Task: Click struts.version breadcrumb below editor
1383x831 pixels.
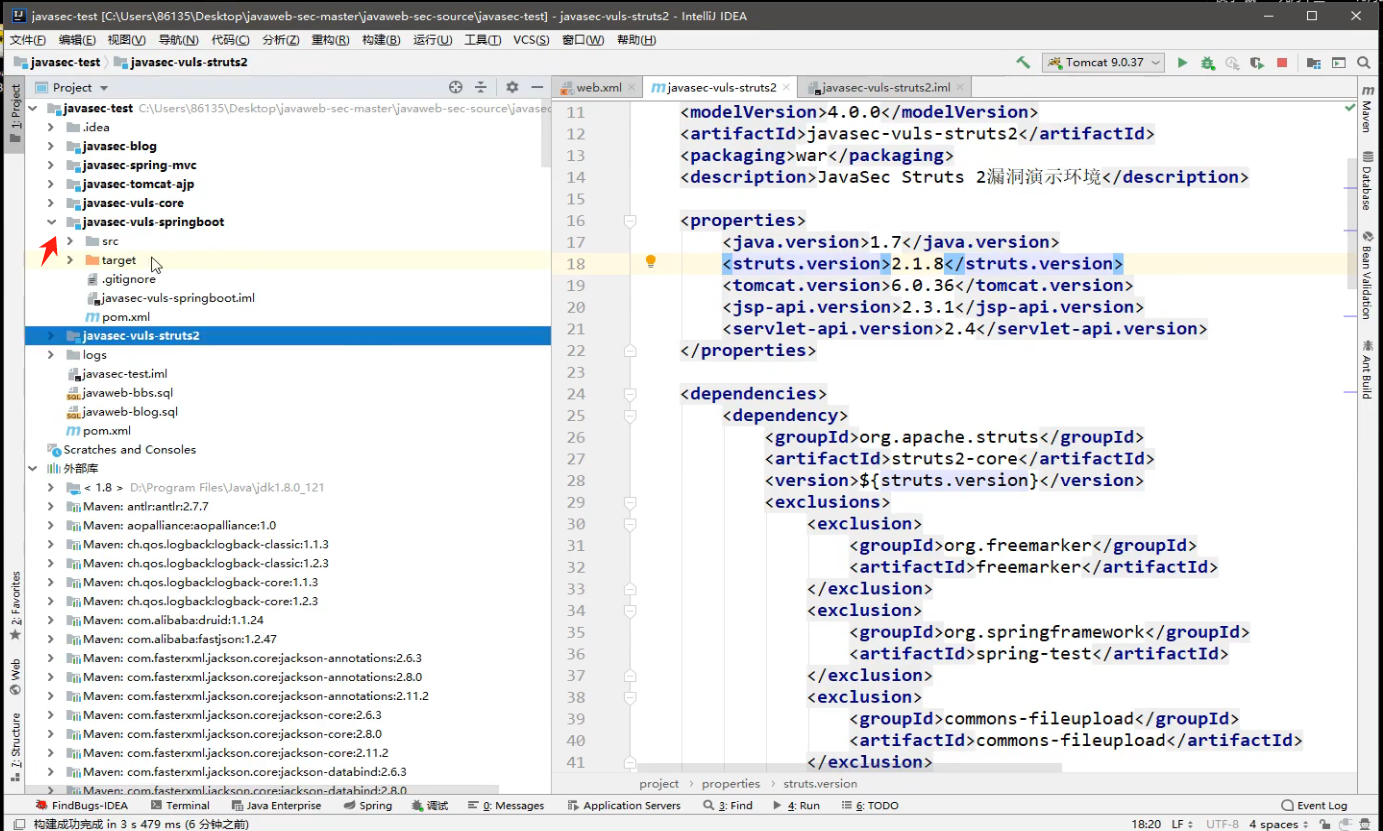Action: [820, 784]
